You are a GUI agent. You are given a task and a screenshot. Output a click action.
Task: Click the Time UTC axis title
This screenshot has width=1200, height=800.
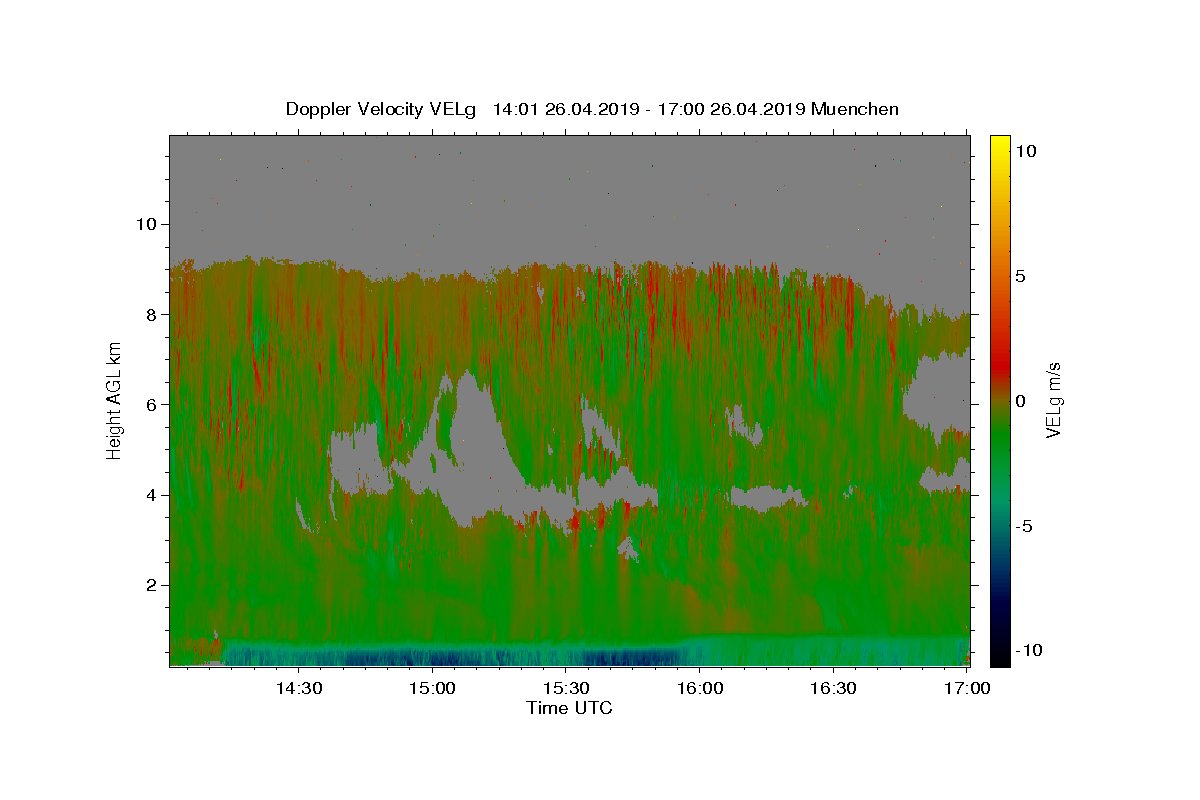[x=569, y=708]
